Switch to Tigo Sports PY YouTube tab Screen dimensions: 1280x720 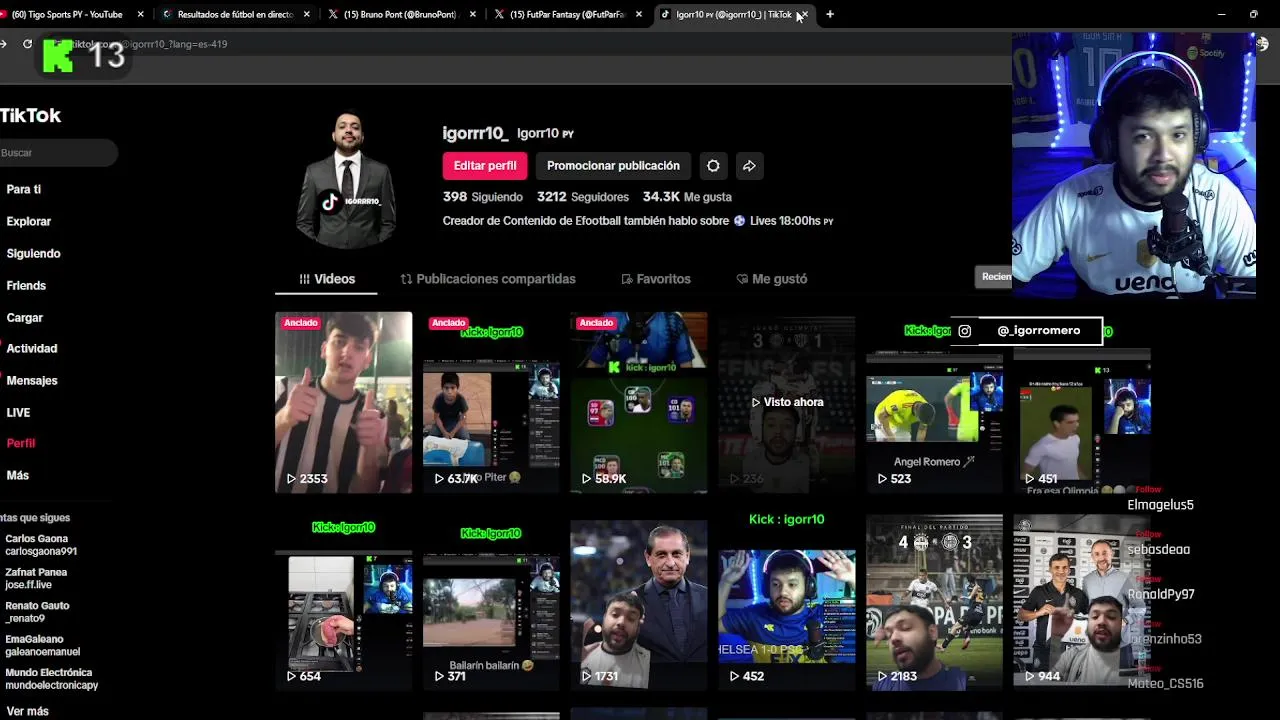coord(67,14)
